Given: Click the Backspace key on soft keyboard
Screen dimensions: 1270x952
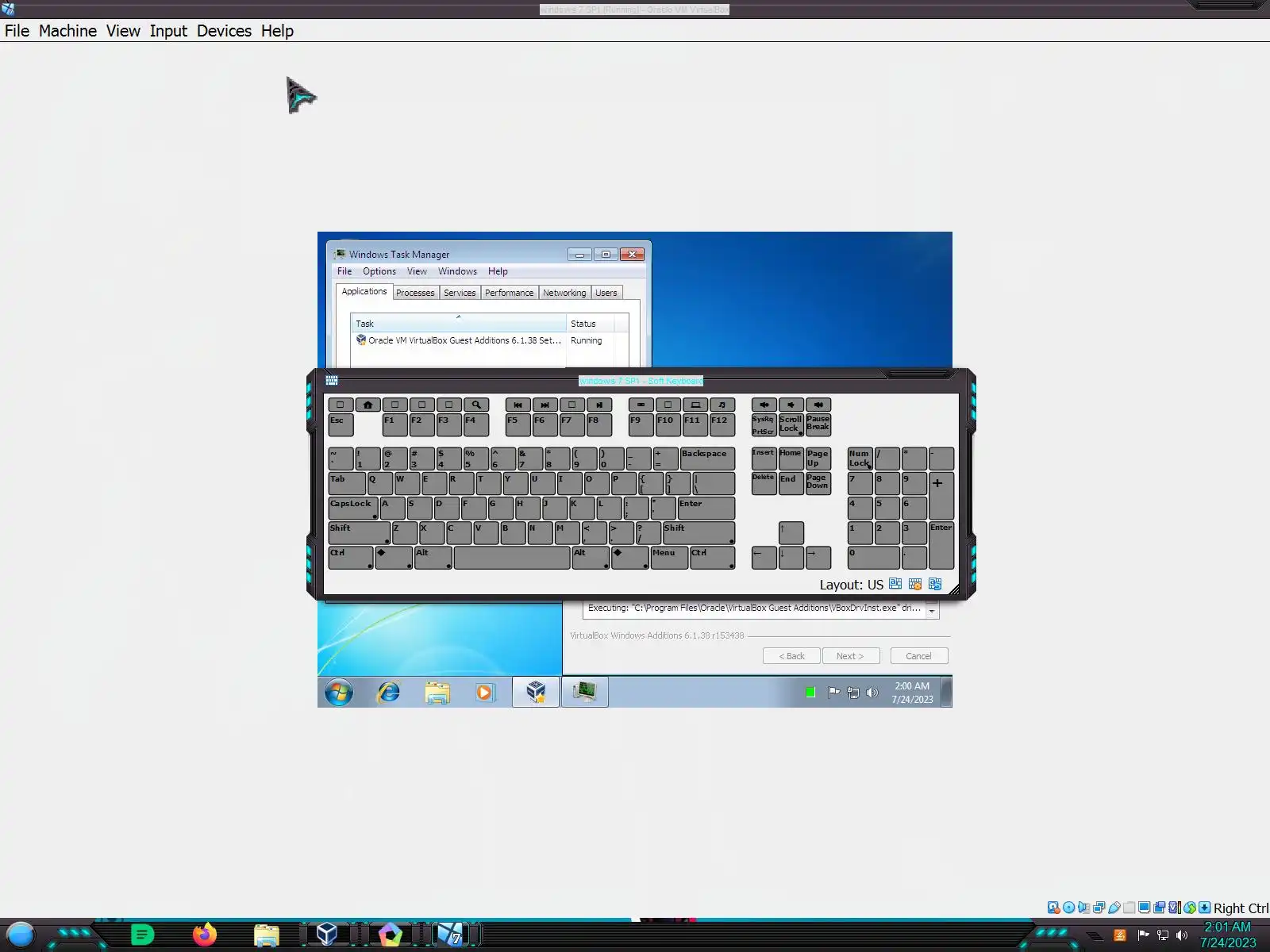Looking at the screenshot, I should click(x=707, y=459).
